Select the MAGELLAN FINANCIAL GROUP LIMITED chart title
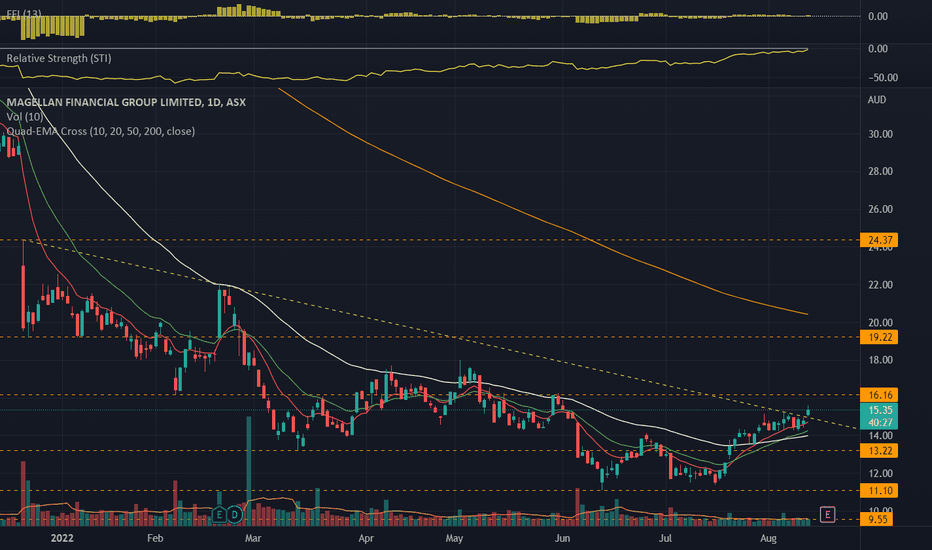This screenshot has width=932, height=550. (x=126, y=102)
